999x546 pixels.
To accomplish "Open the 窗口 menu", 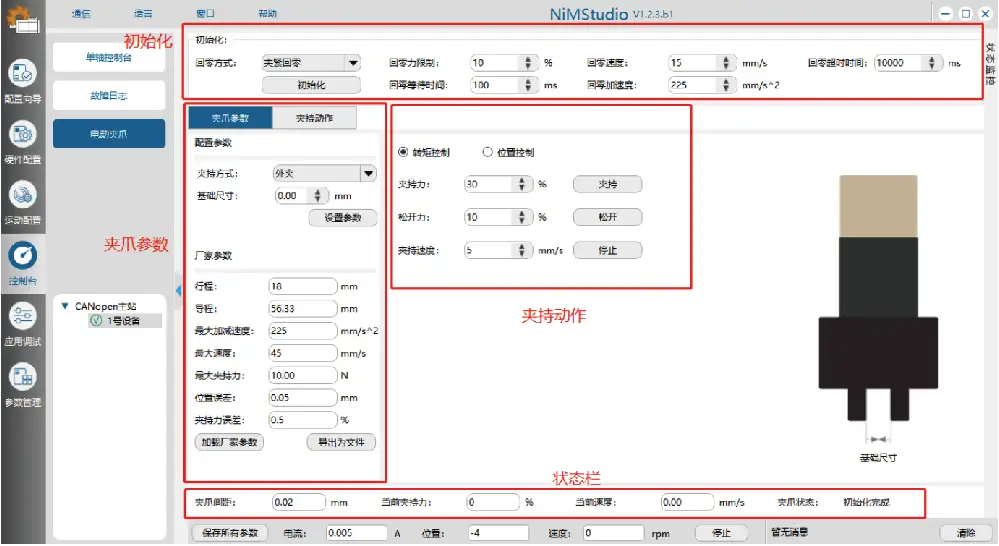I will point(205,13).
